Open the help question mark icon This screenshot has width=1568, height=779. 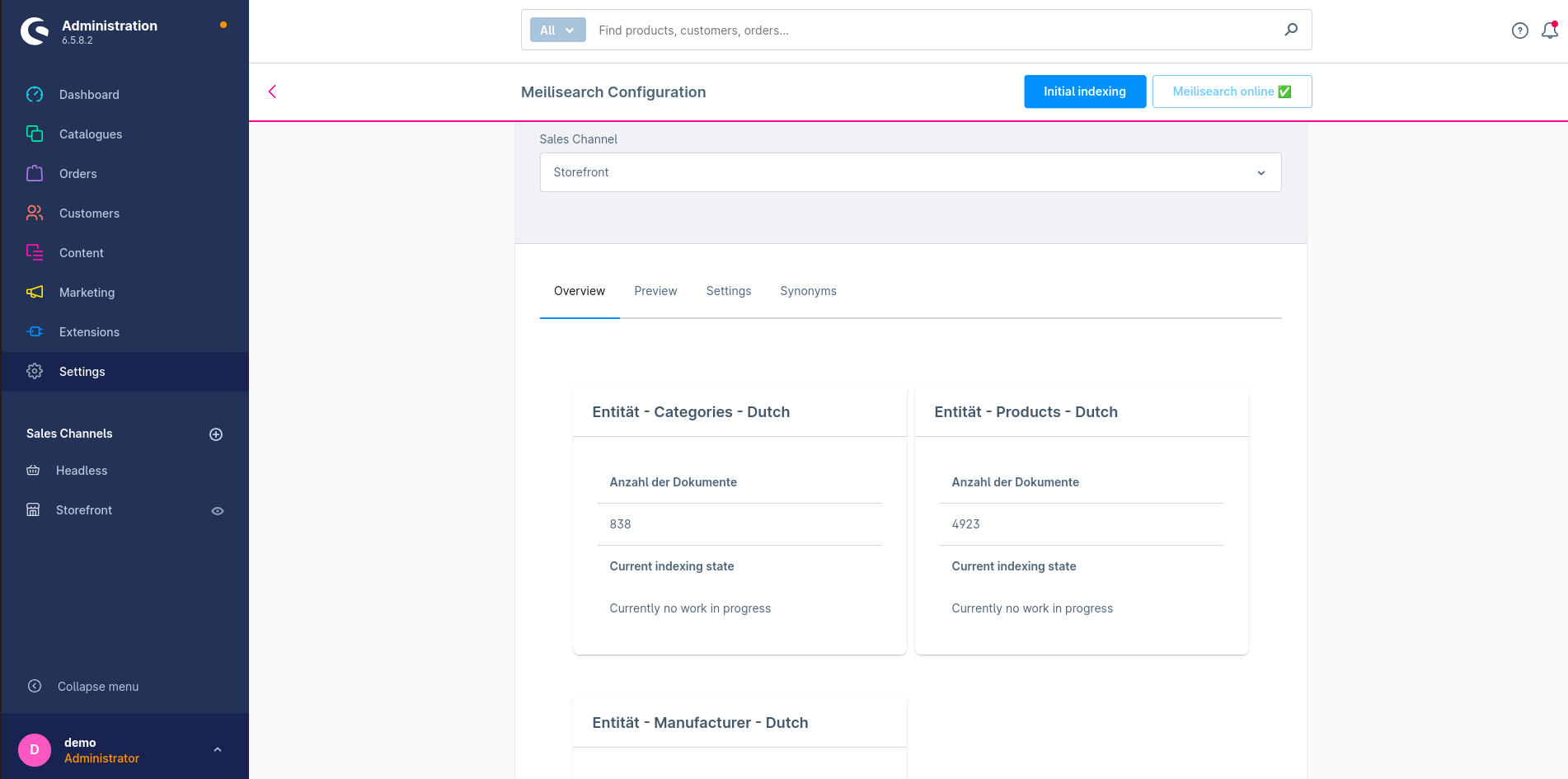(1520, 31)
